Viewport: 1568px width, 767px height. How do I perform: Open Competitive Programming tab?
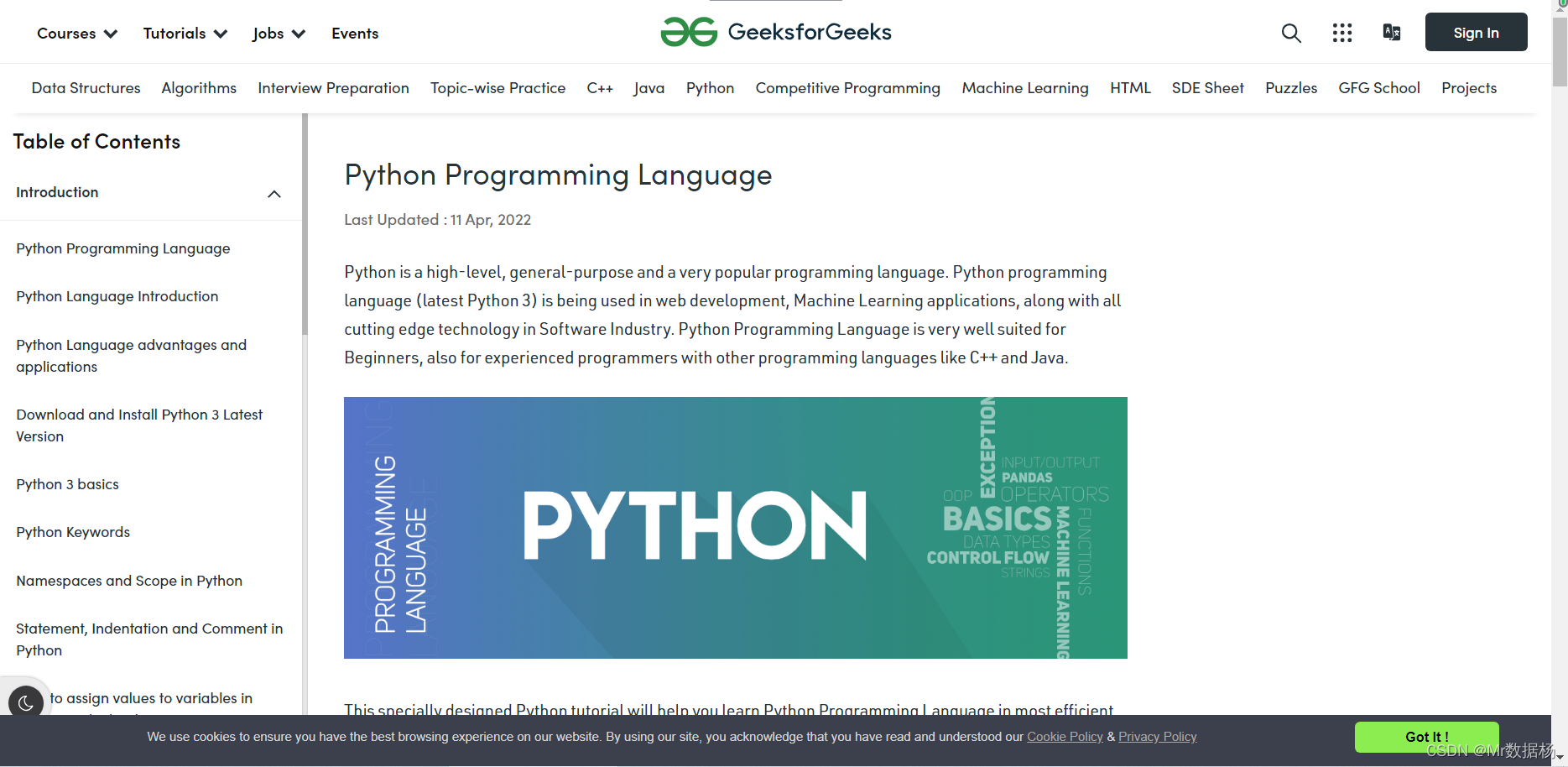point(847,88)
